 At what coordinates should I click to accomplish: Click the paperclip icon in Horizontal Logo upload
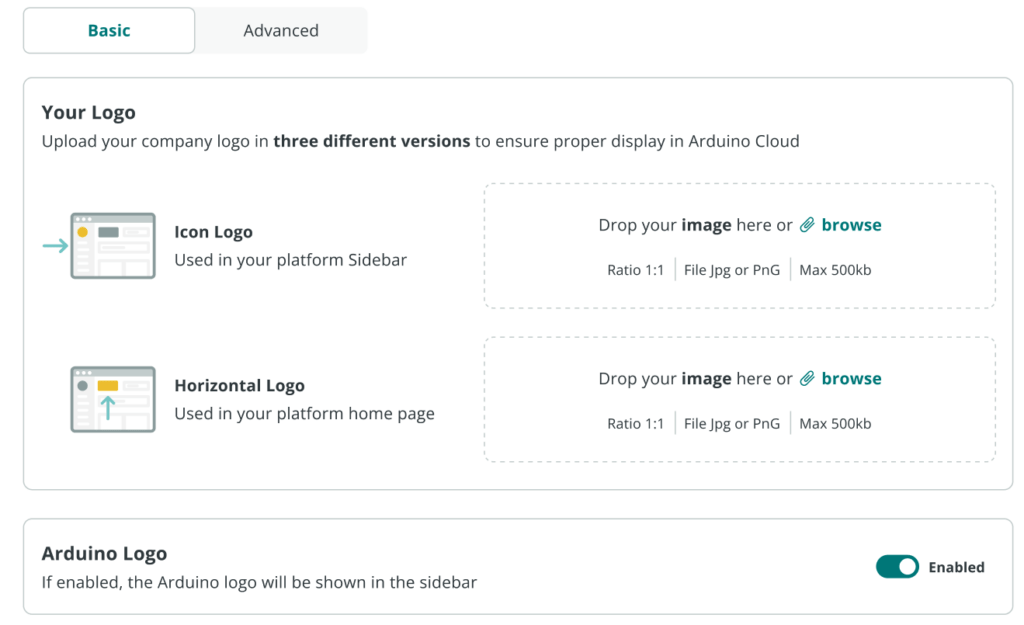tap(807, 378)
